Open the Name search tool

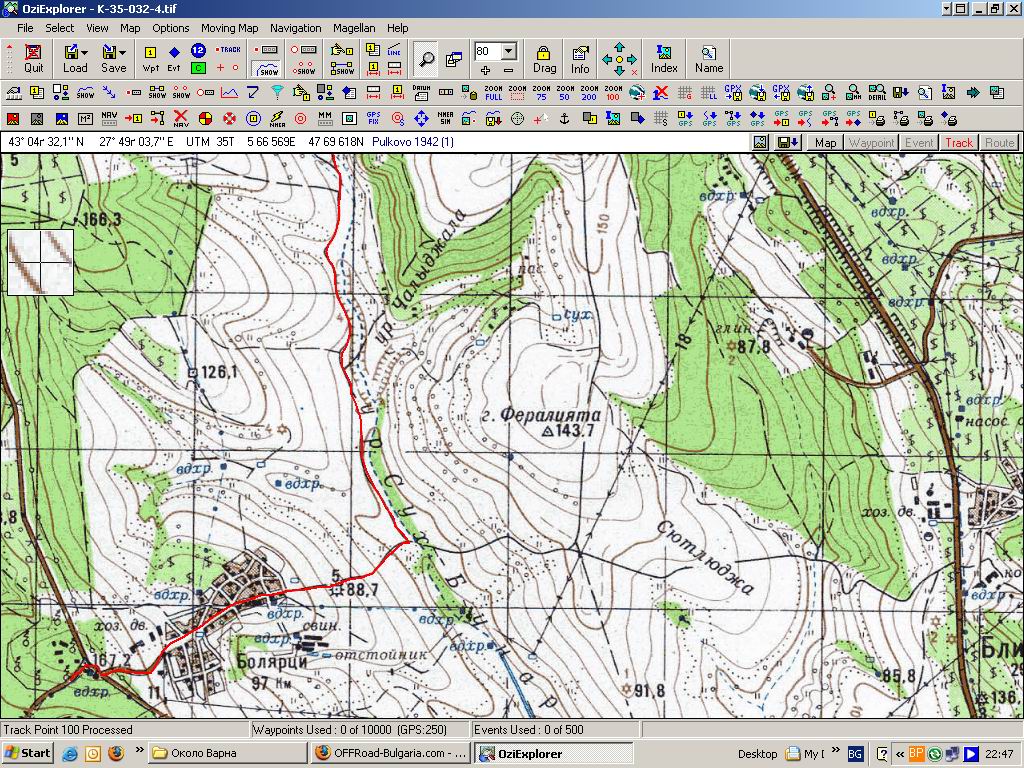pyautogui.click(x=709, y=58)
